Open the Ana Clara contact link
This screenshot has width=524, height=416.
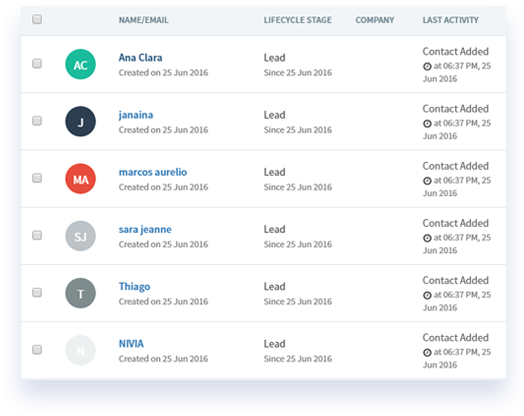[x=140, y=57]
